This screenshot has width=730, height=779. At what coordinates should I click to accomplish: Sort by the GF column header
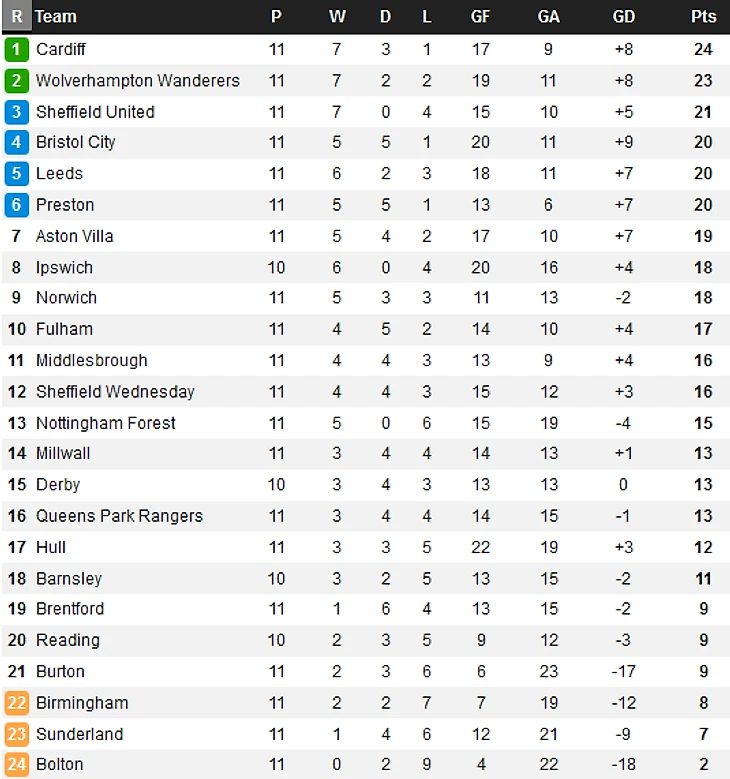(480, 17)
